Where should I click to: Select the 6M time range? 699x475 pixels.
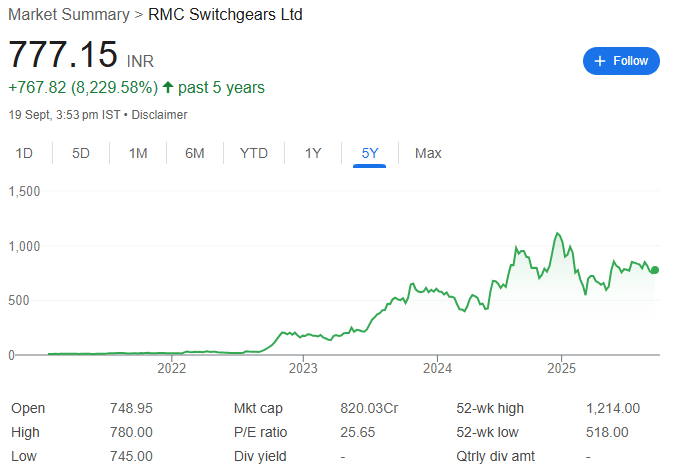point(195,153)
